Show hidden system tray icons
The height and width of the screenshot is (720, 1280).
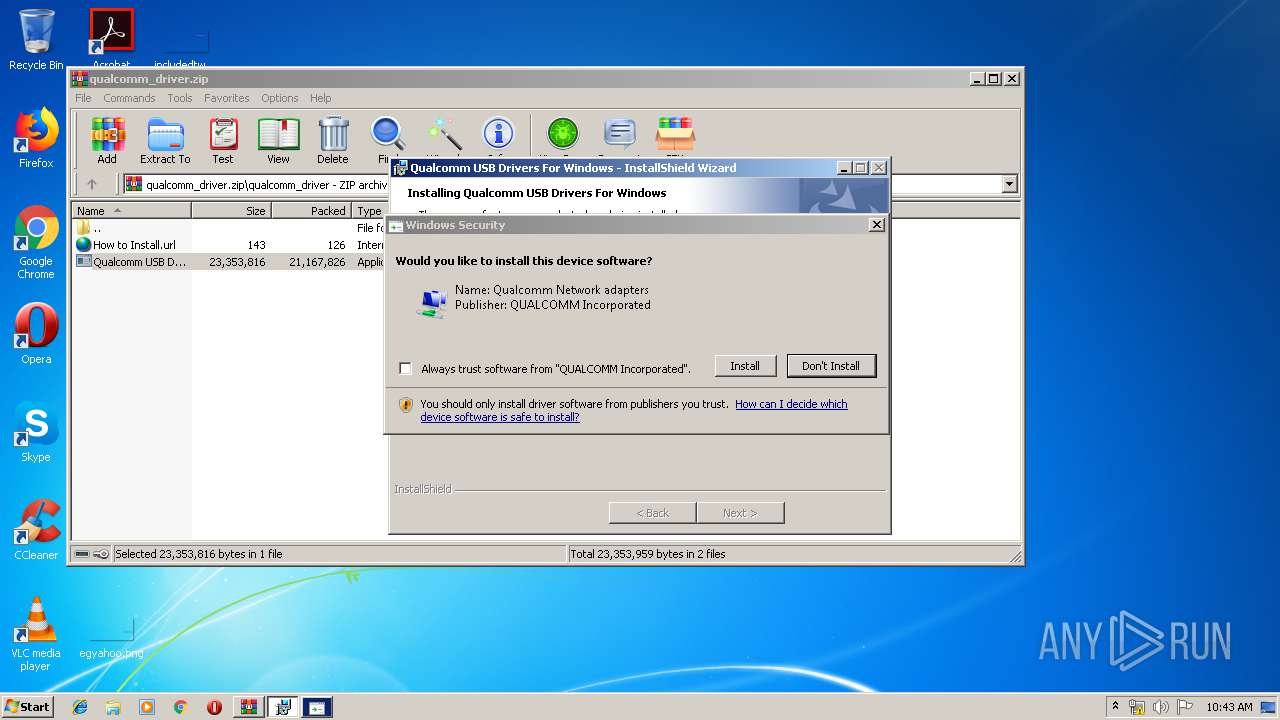tap(1115, 707)
